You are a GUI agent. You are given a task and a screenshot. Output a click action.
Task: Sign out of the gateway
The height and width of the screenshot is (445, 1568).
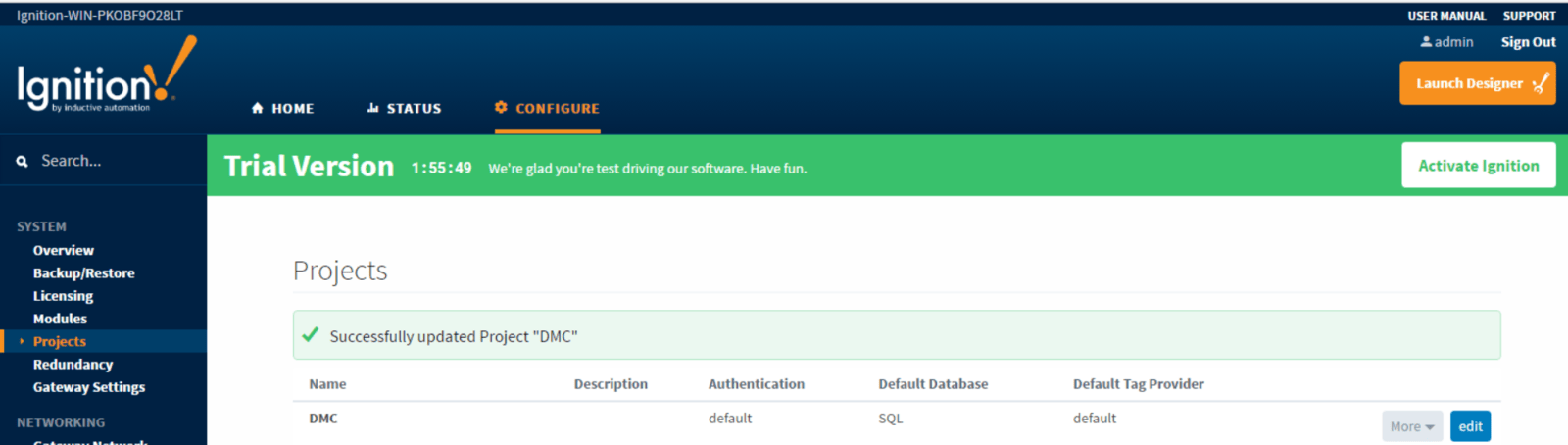point(1528,42)
